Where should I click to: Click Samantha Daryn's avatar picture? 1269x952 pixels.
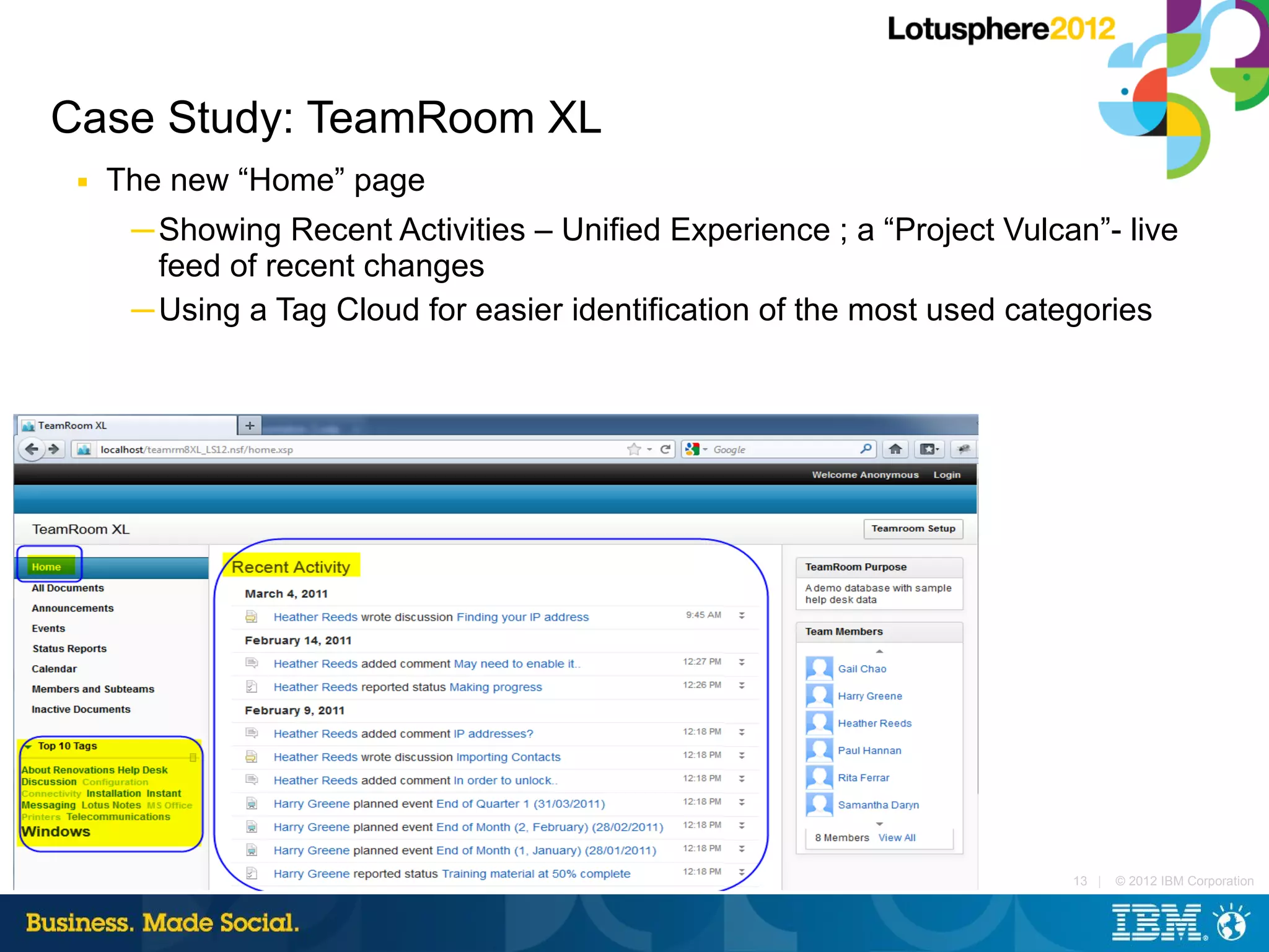pos(819,805)
